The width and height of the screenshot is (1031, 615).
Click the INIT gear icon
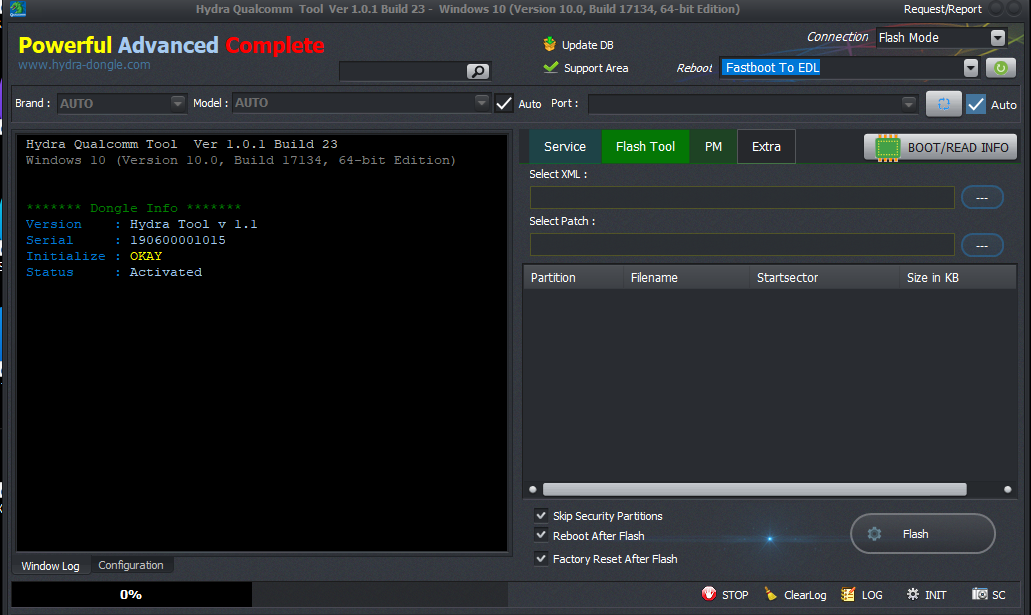[913, 594]
